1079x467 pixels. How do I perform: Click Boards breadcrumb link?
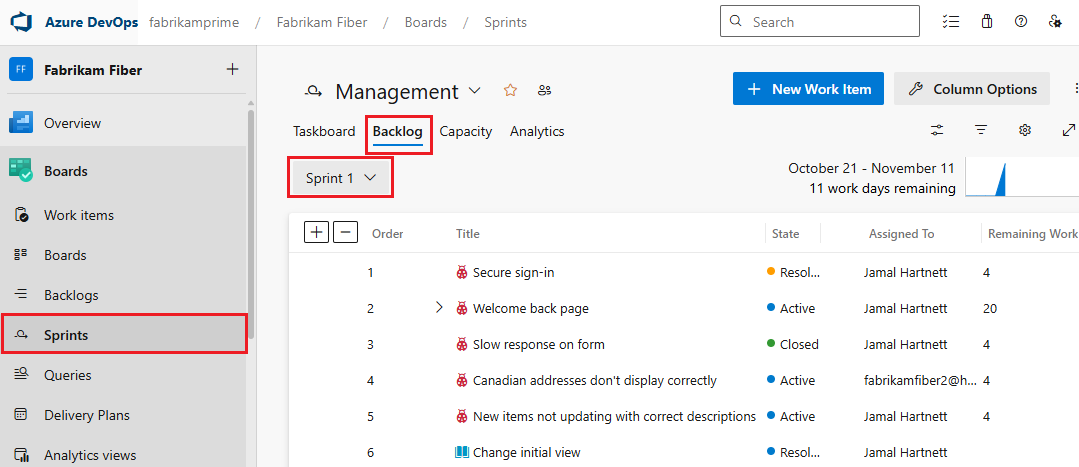coord(425,22)
